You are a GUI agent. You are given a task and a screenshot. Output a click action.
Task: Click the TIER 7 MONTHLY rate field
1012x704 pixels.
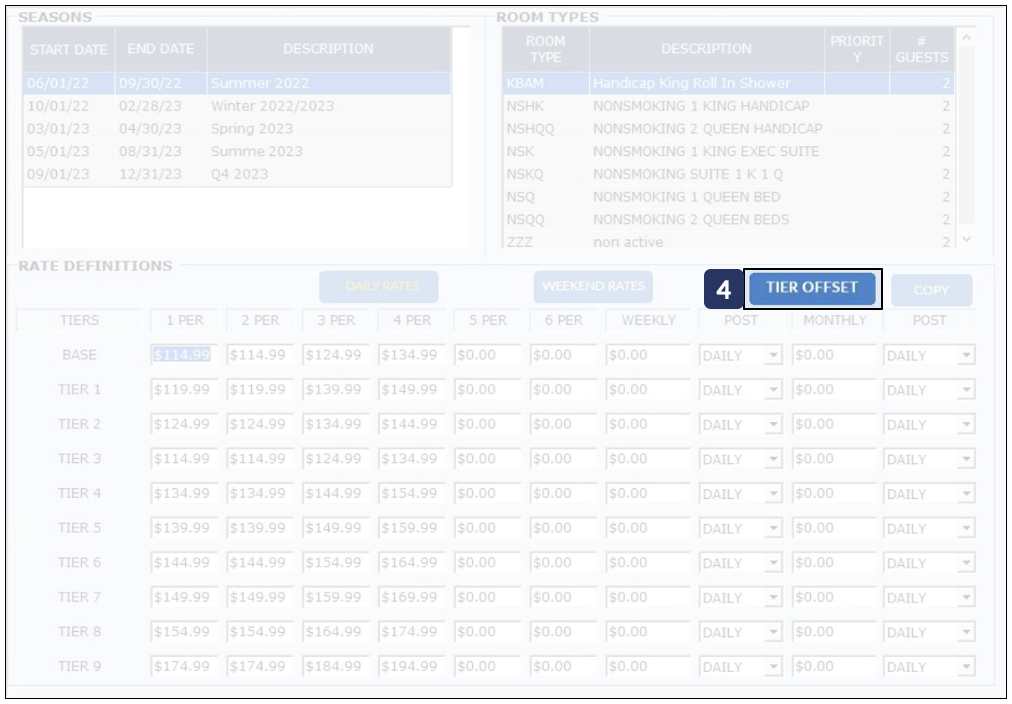pos(834,598)
